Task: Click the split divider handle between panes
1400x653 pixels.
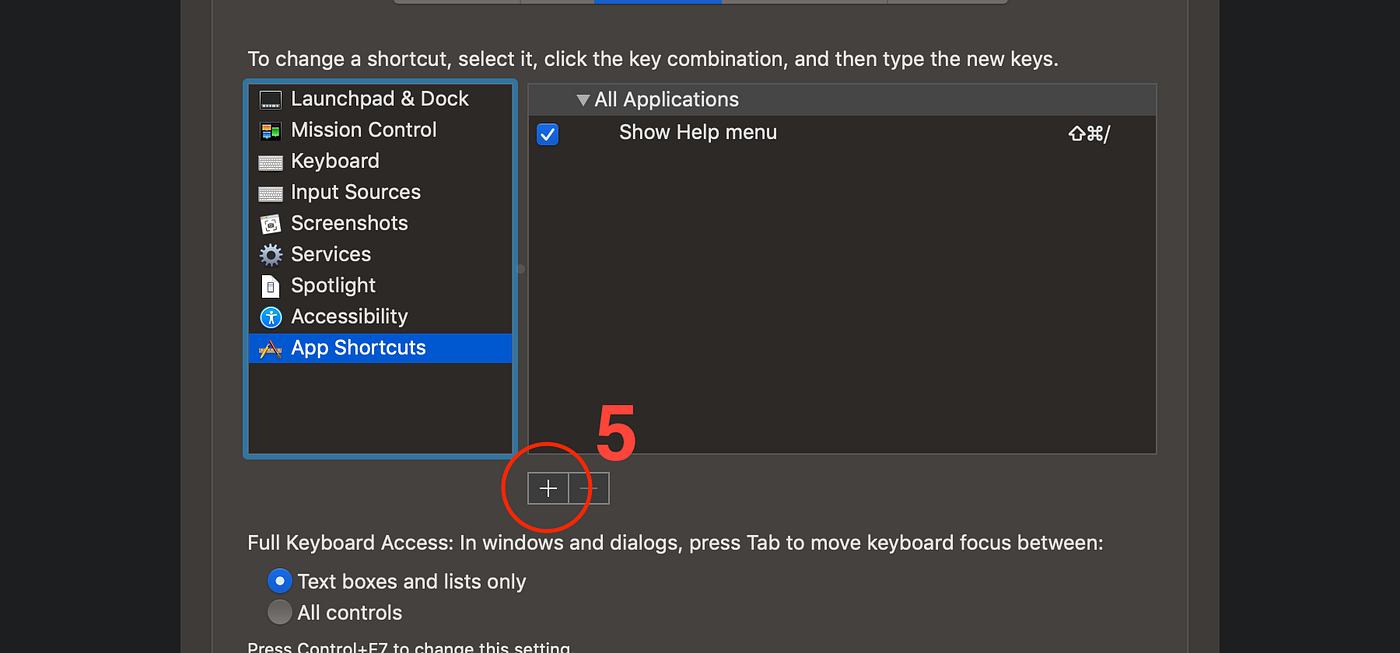Action: pos(520,269)
